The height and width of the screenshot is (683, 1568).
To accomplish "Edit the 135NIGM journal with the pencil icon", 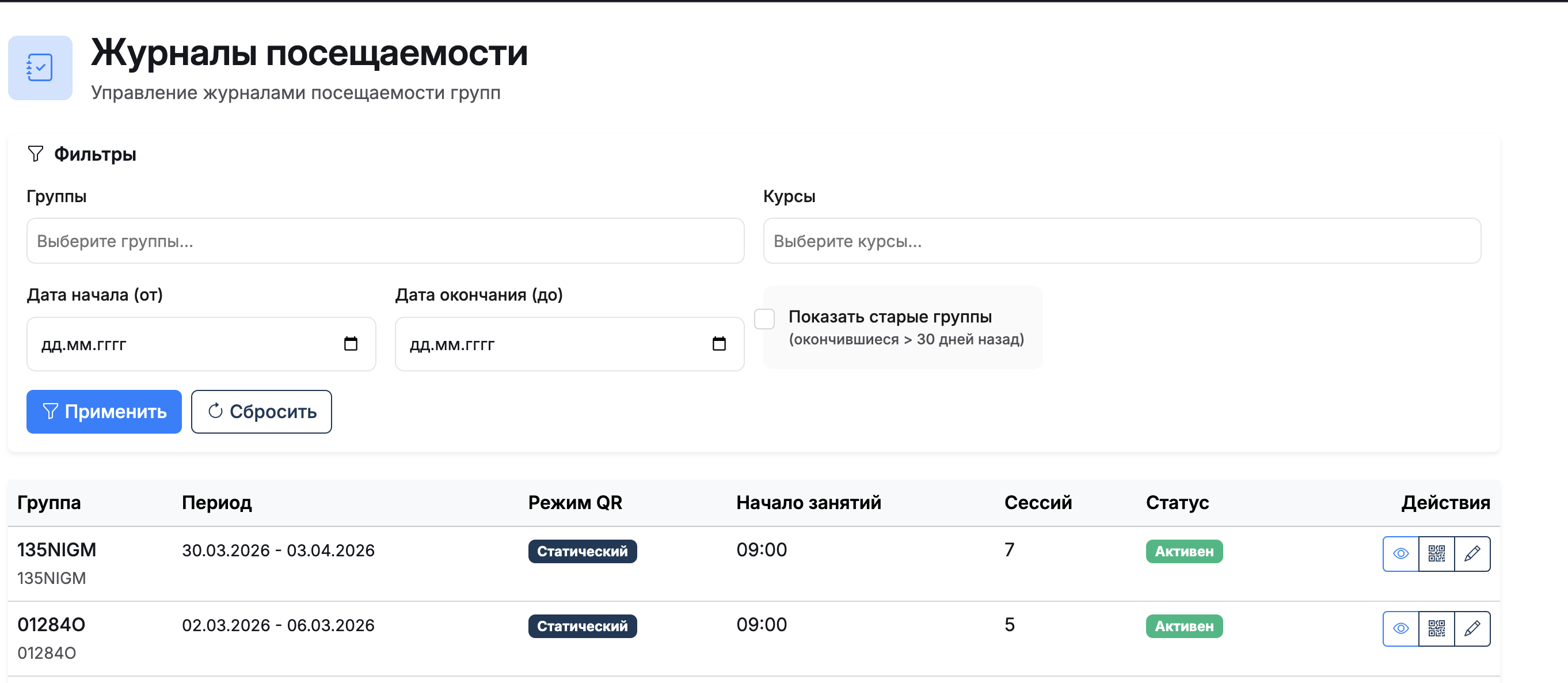I will (x=1472, y=553).
